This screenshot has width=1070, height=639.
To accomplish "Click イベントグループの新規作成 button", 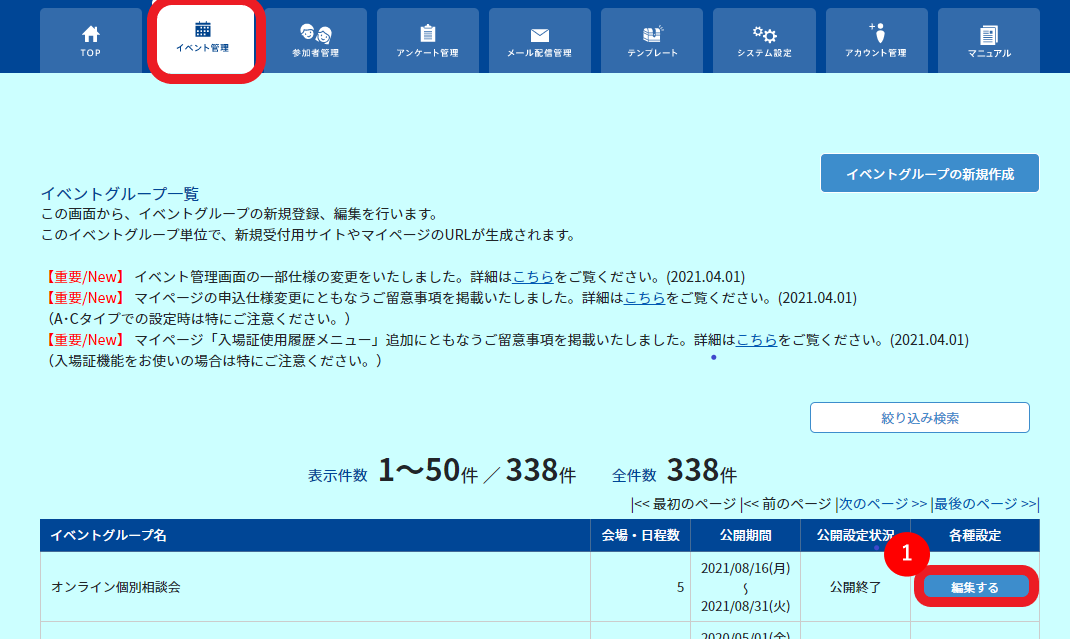I will (x=929, y=173).
